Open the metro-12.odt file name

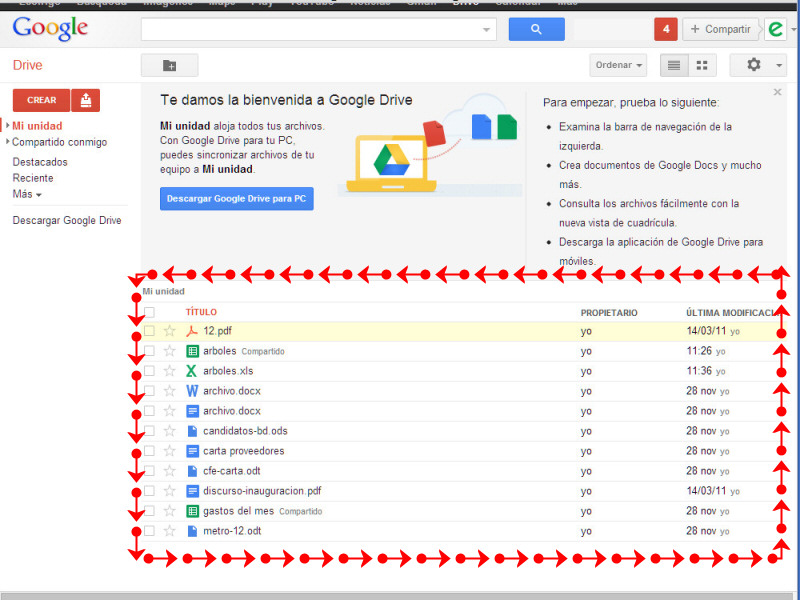point(232,531)
